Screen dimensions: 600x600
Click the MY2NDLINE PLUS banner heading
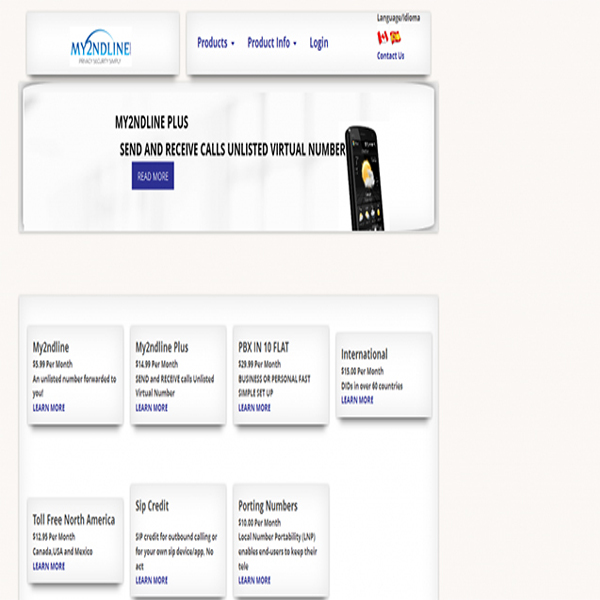[152, 122]
